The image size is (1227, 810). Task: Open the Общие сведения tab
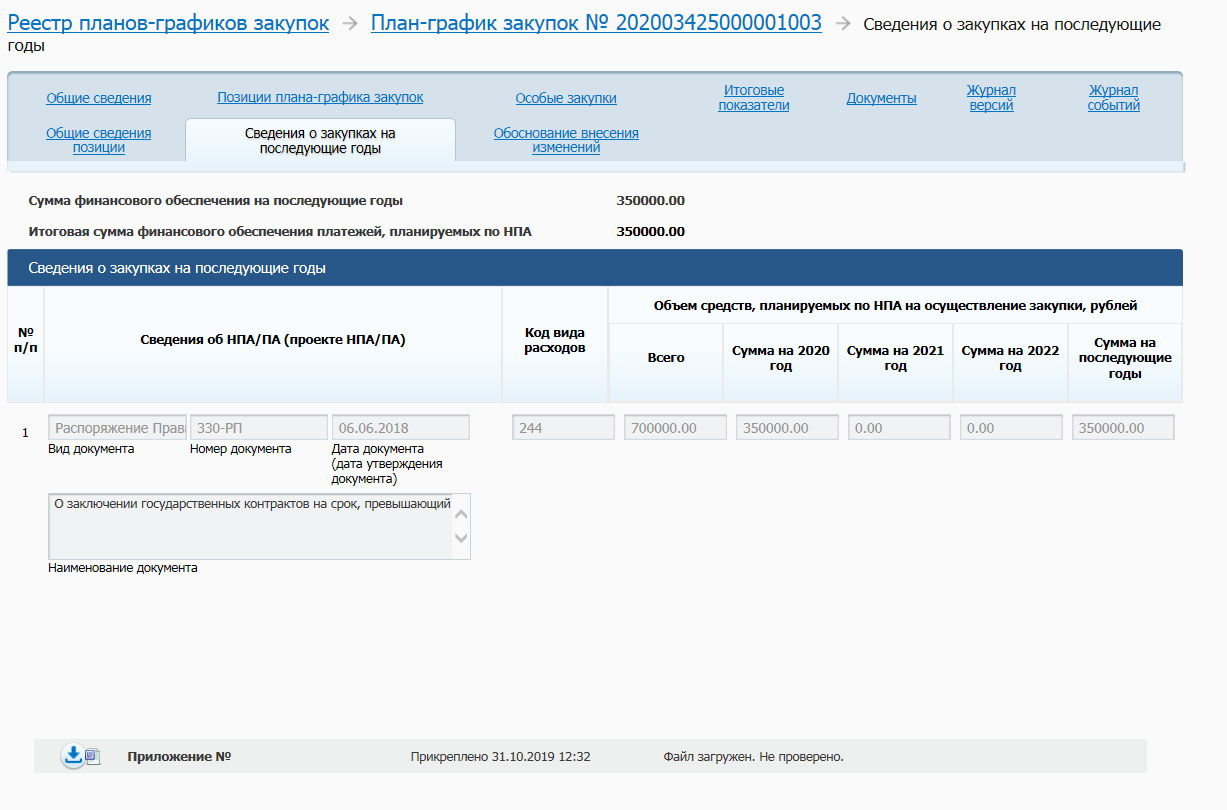tap(99, 98)
